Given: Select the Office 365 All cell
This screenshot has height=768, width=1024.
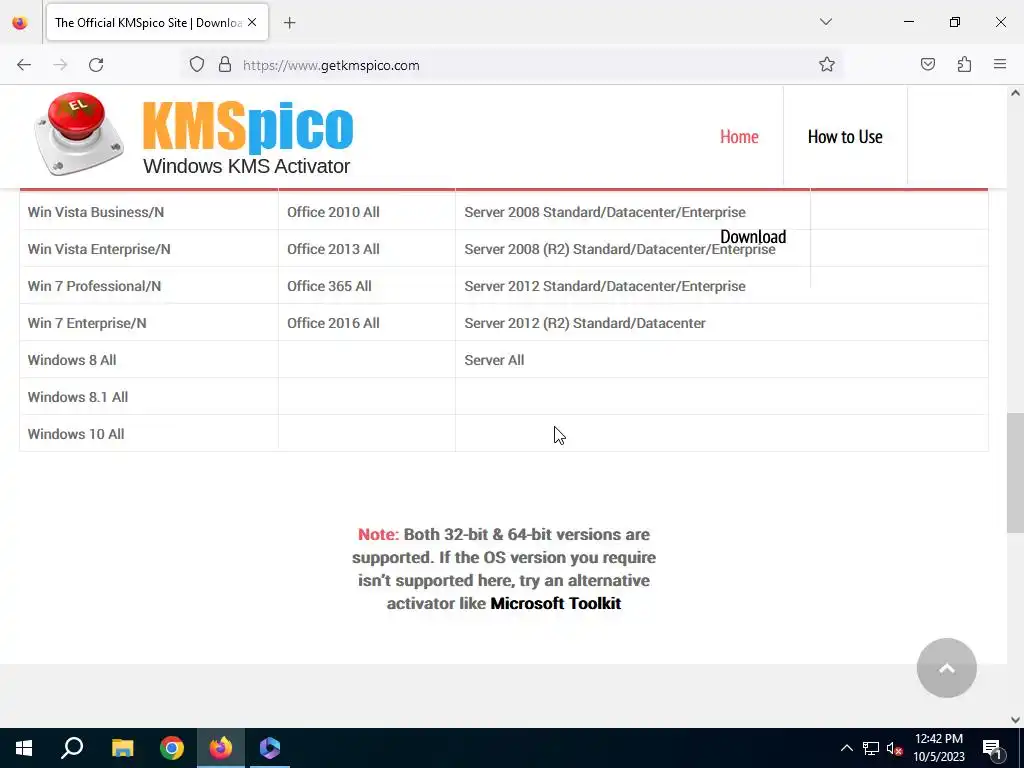Looking at the screenshot, I should tap(367, 286).
